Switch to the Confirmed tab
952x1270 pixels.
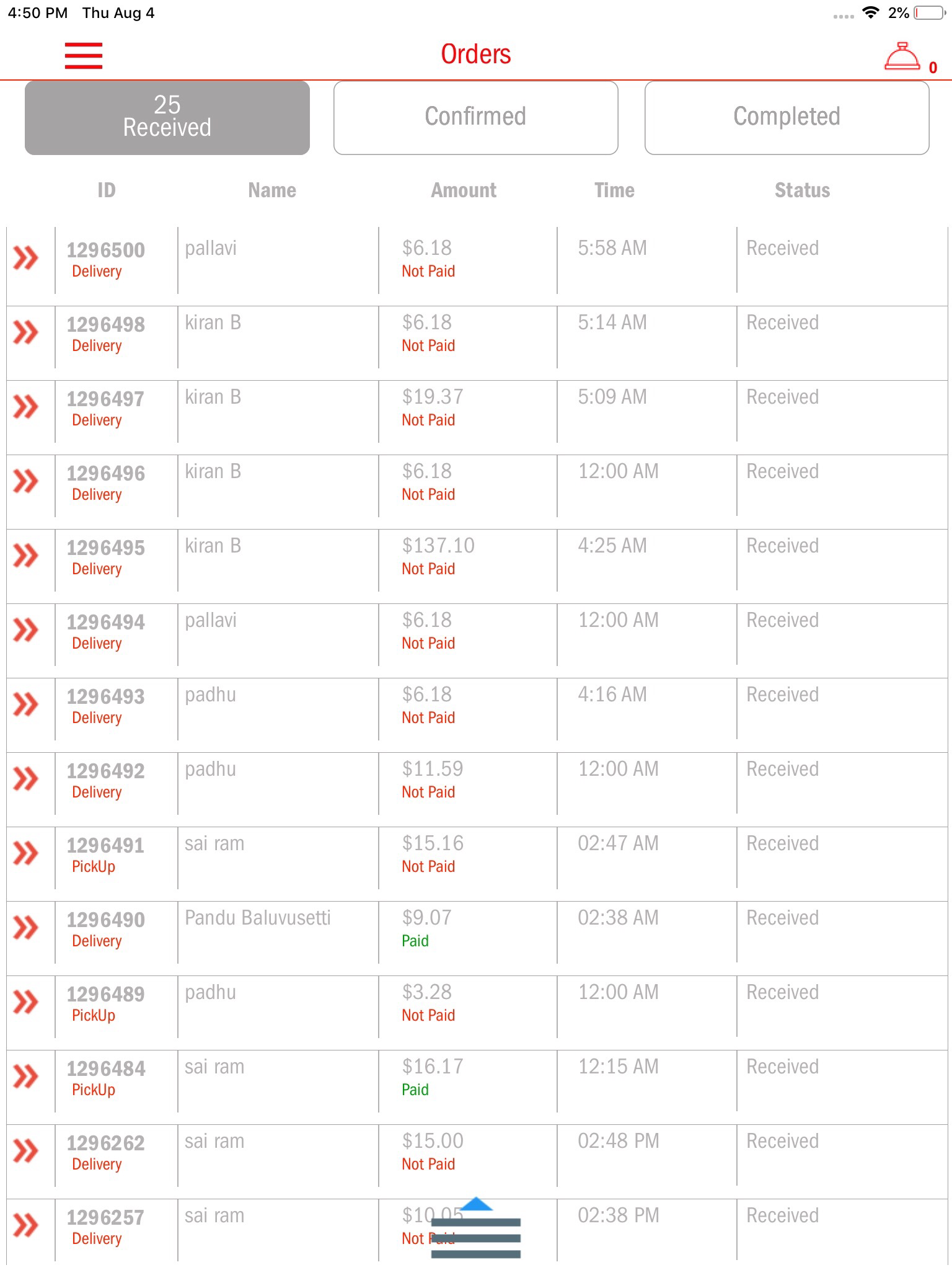click(x=475, y=117)
